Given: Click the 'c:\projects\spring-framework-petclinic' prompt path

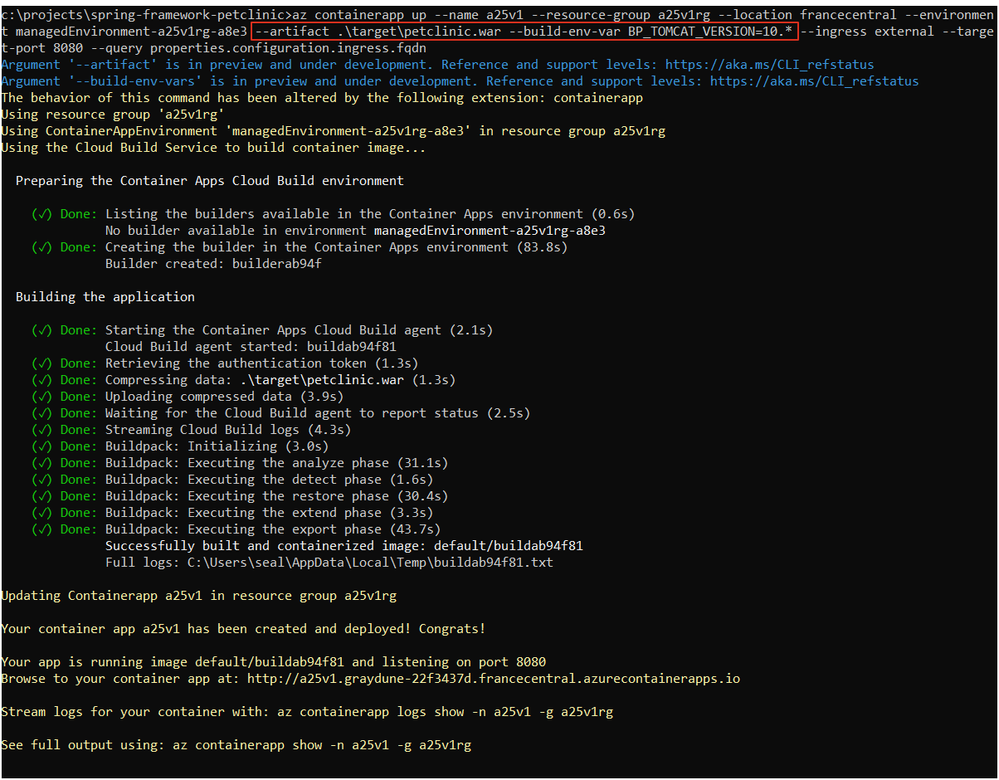Looking at the screenshot, I should point(143,15).
